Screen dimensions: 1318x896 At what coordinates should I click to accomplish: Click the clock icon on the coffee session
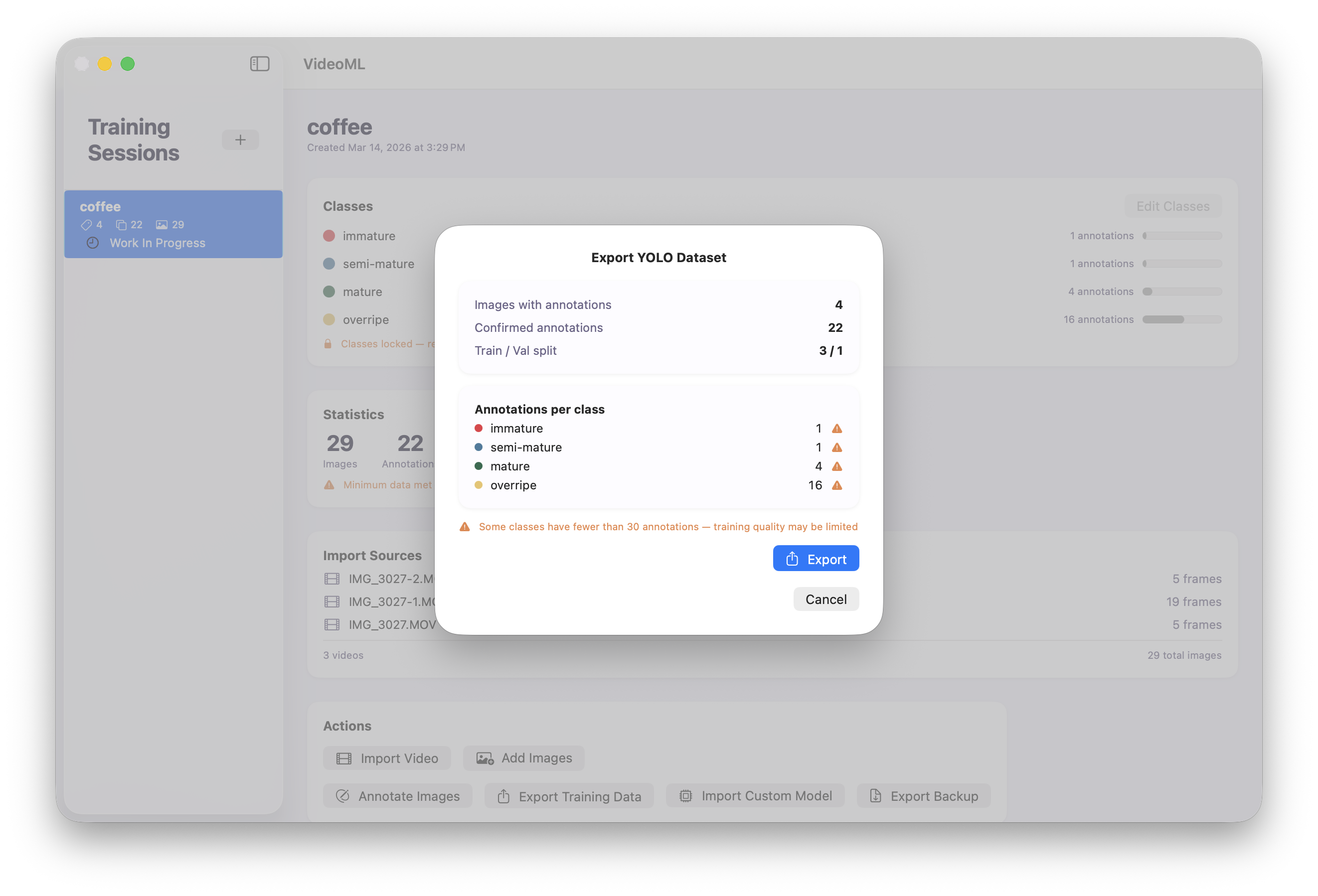(92, 243)
